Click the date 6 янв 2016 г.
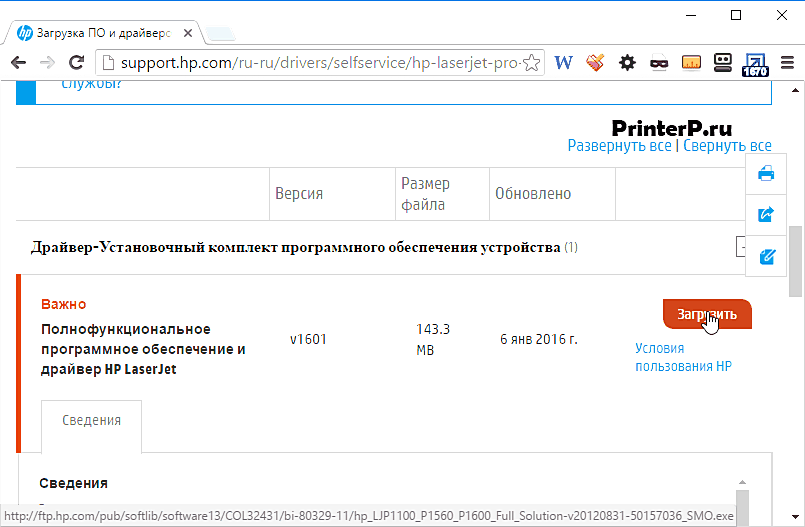 (539, 339)
